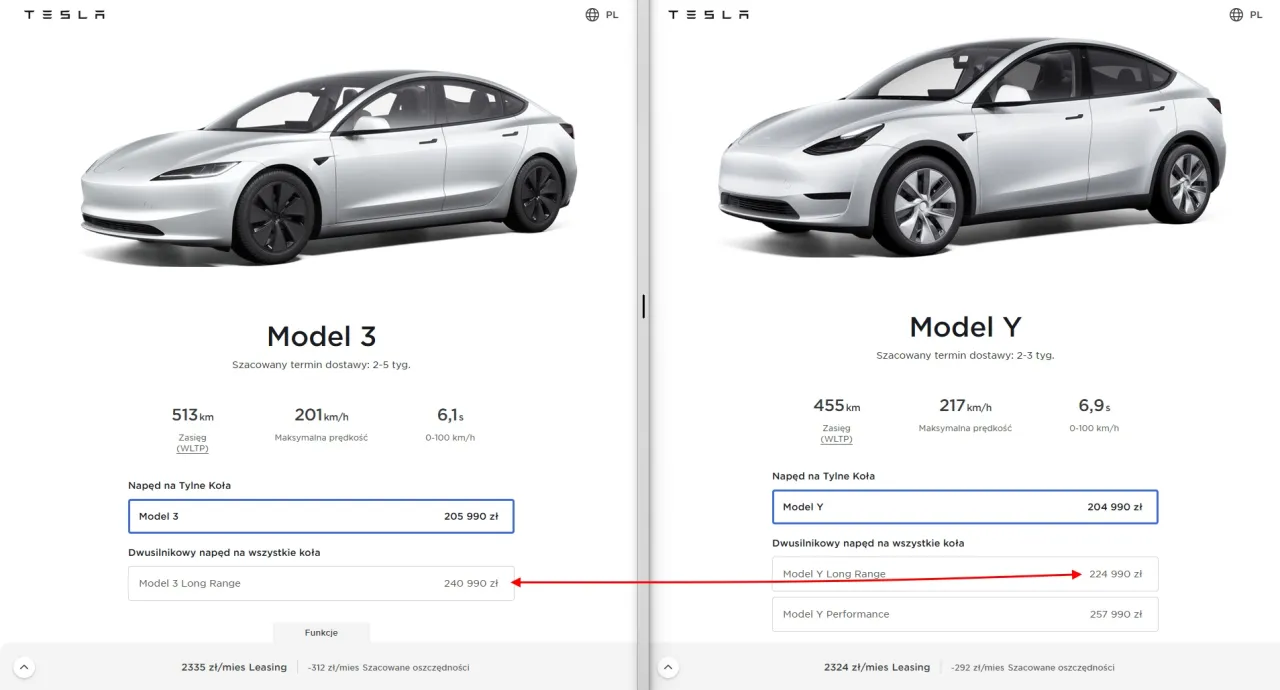Click the Funkcje button below Model 3 pricing

[x=321, y=632]
